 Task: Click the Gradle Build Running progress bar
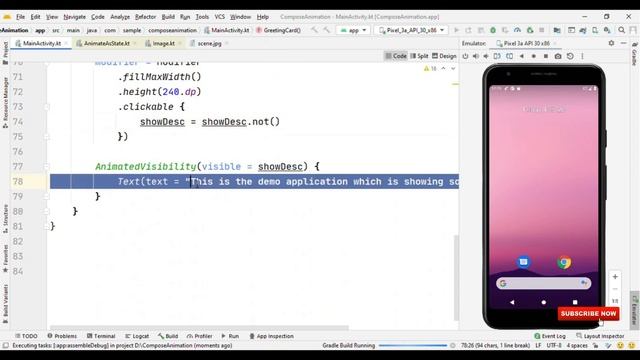[x=413, y=345]
